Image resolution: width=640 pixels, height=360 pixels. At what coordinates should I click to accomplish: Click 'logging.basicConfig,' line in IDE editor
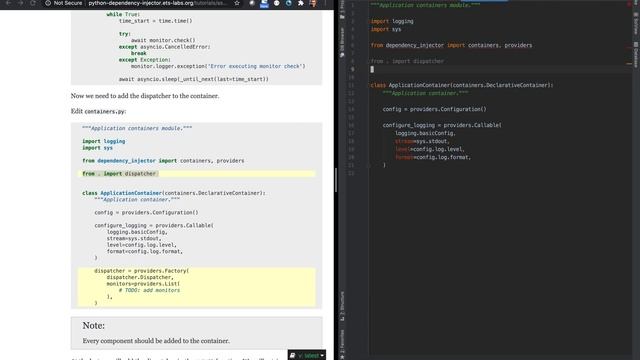[425, 133]
